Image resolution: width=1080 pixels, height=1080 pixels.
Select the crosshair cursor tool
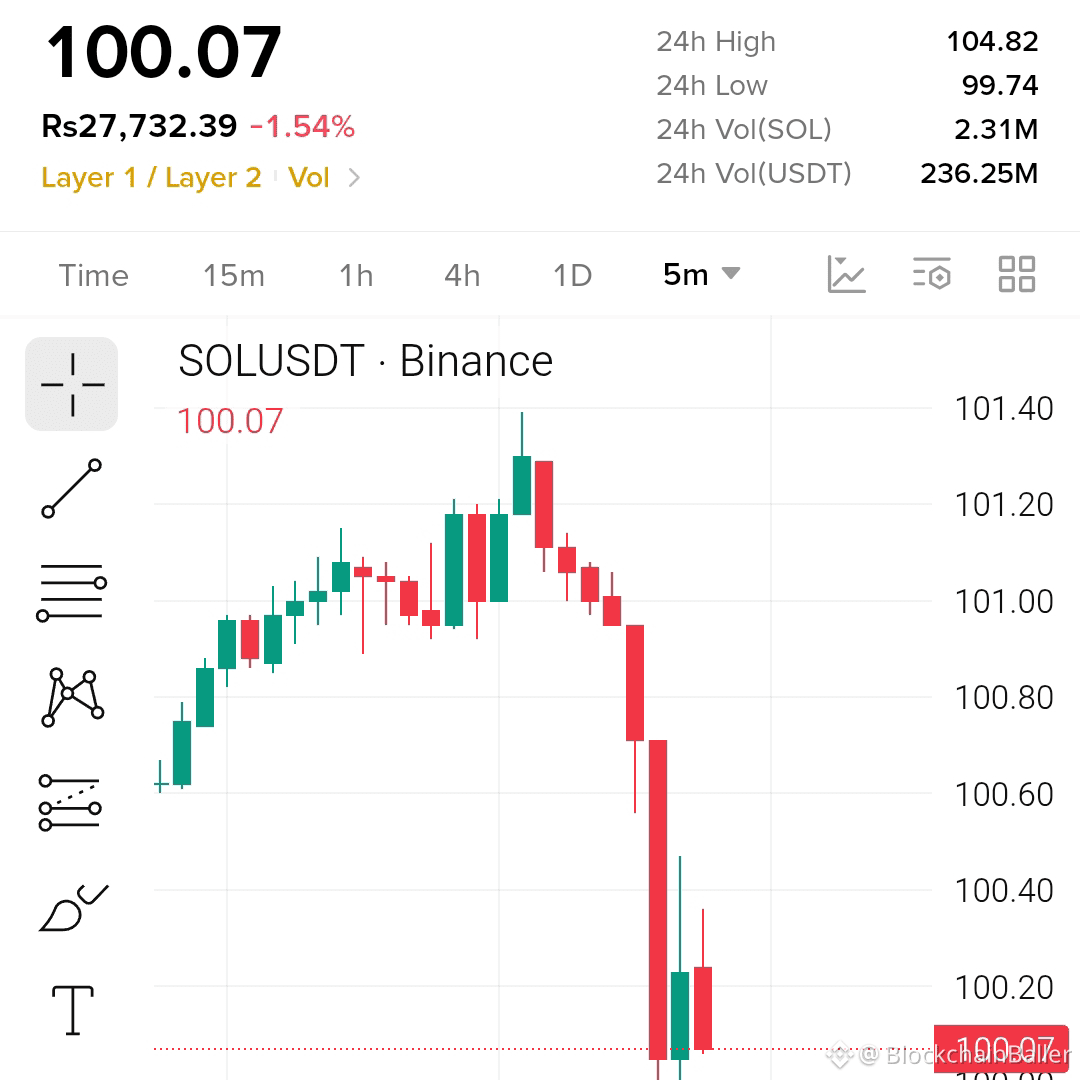click(x=72, y=384)
